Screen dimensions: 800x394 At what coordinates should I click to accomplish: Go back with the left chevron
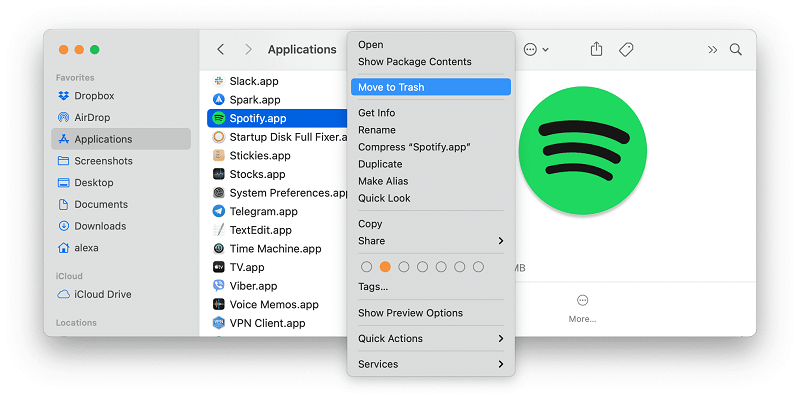click(220, 50)
